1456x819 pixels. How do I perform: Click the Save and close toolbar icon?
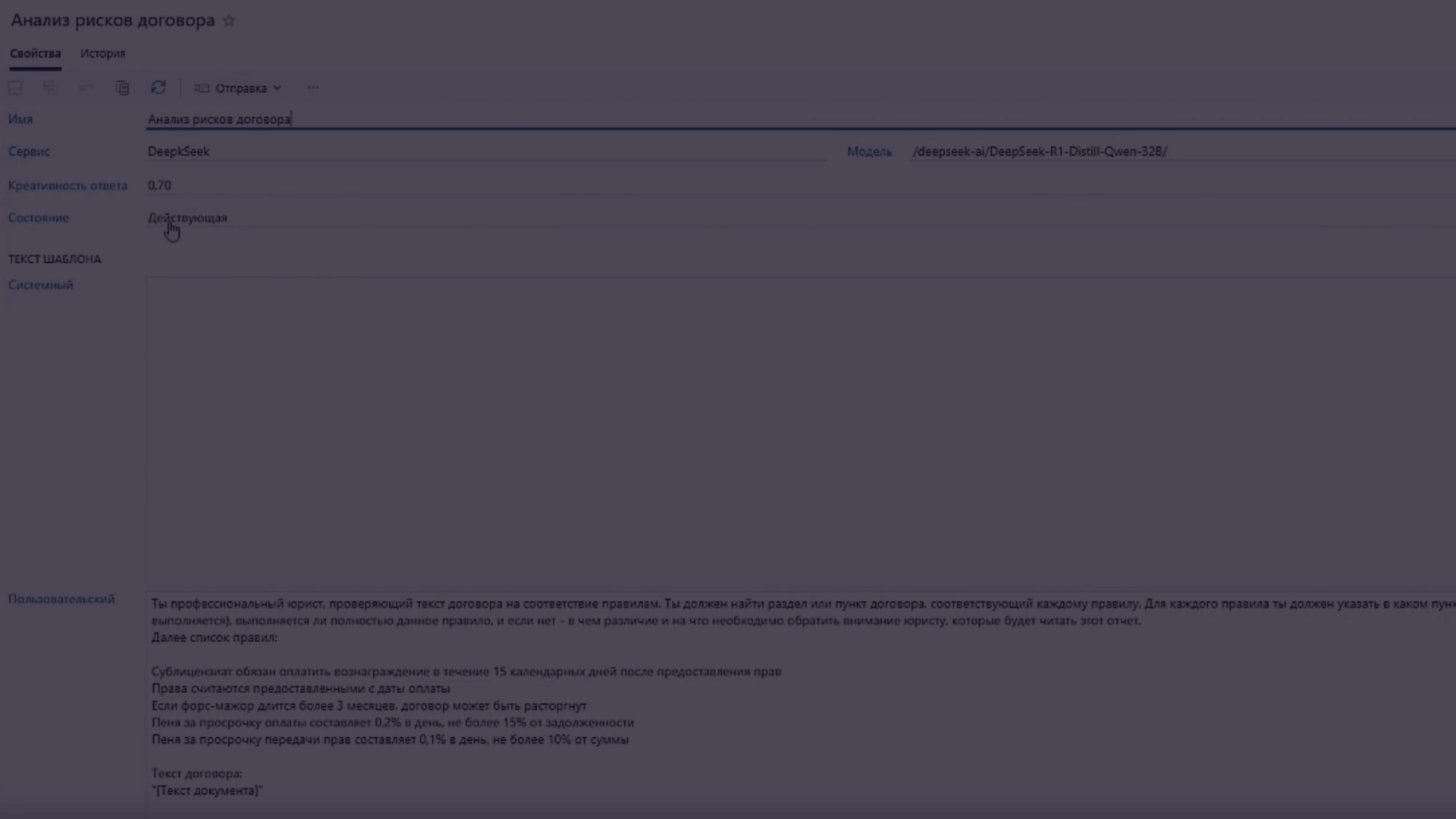tap(51, 88)
